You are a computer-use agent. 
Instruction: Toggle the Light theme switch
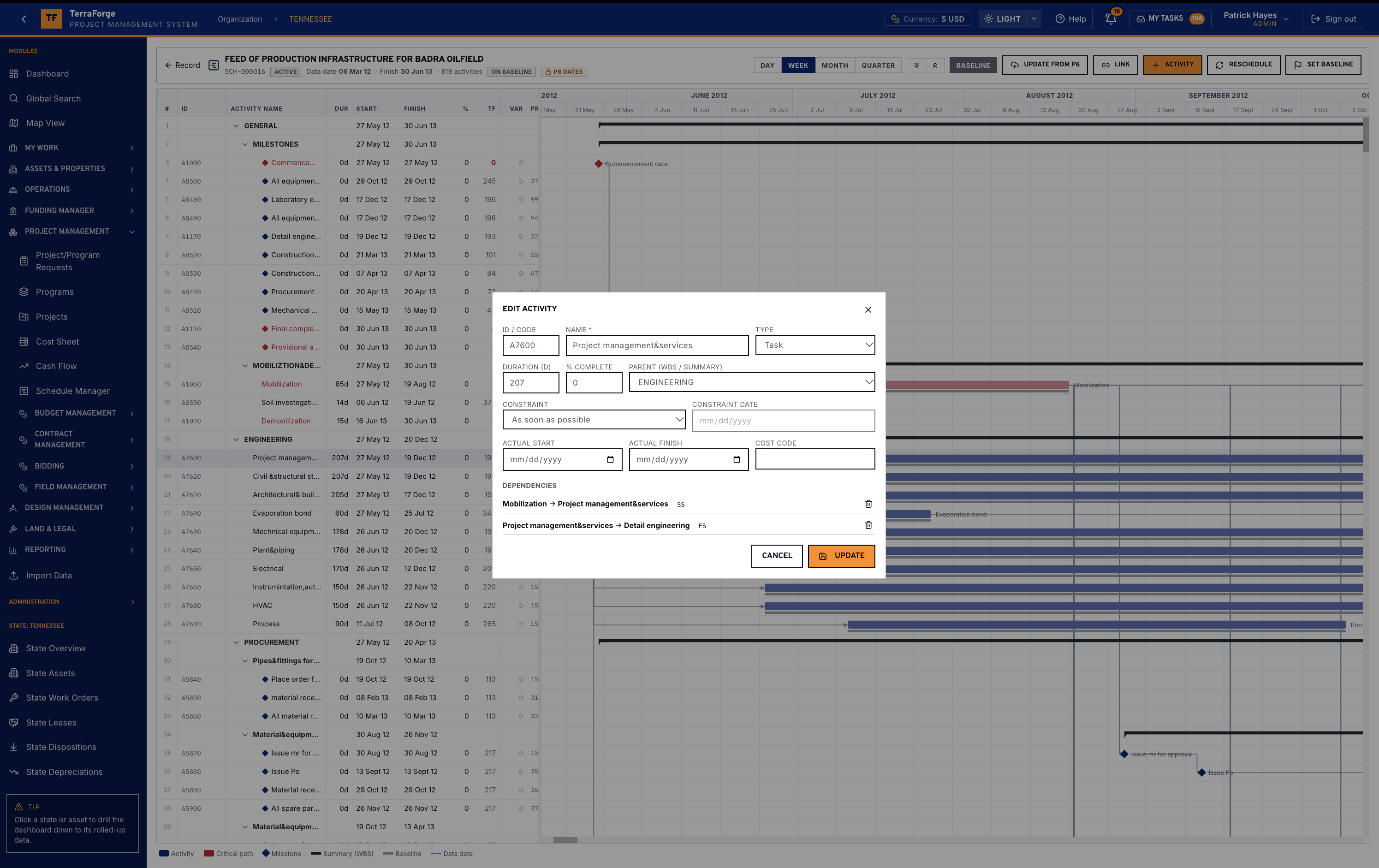(1002, 19)
